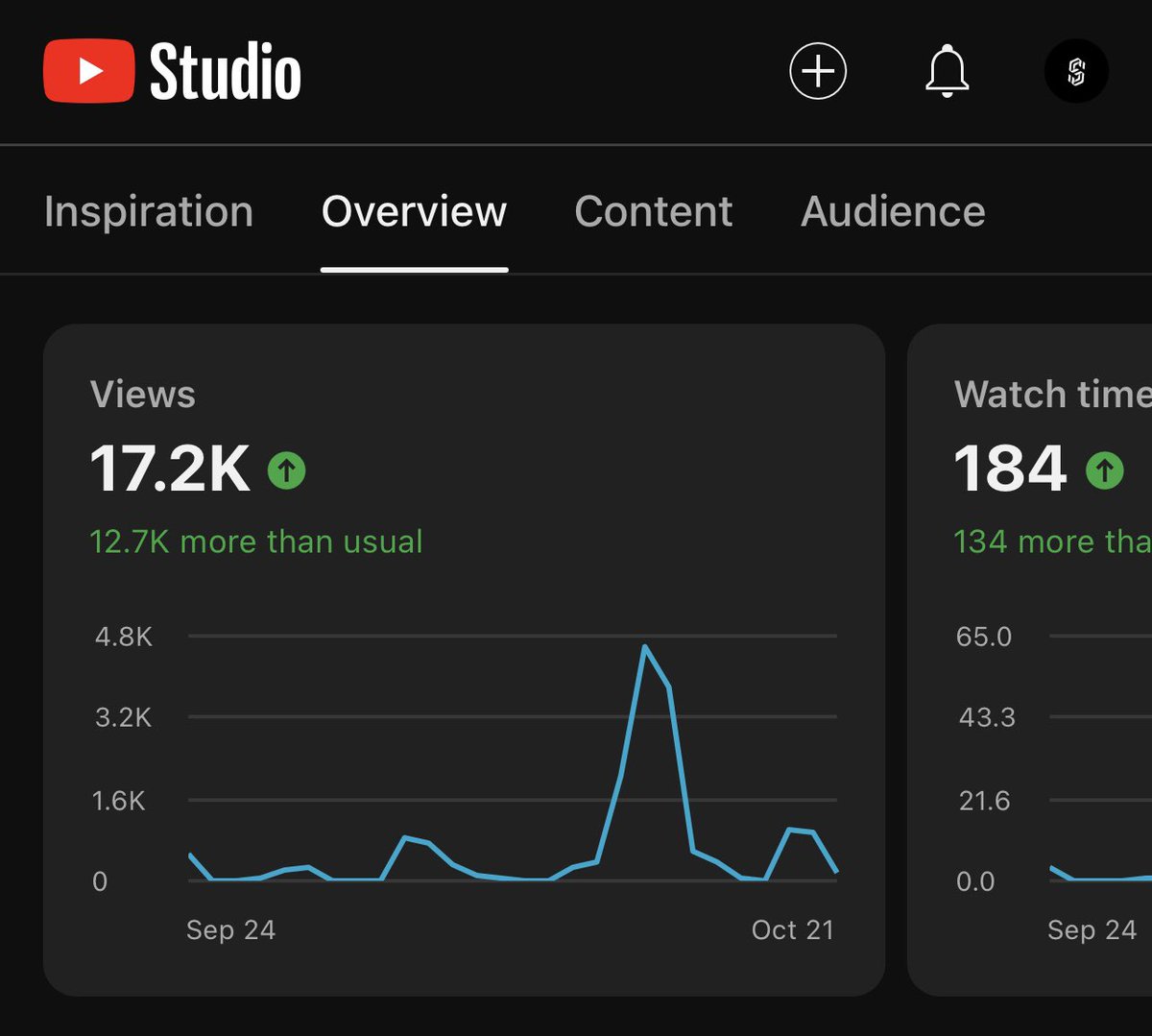Tap the 0 axis label in Views chart
Viewport: 1152px width, 1036px height.
pos(100,881)
